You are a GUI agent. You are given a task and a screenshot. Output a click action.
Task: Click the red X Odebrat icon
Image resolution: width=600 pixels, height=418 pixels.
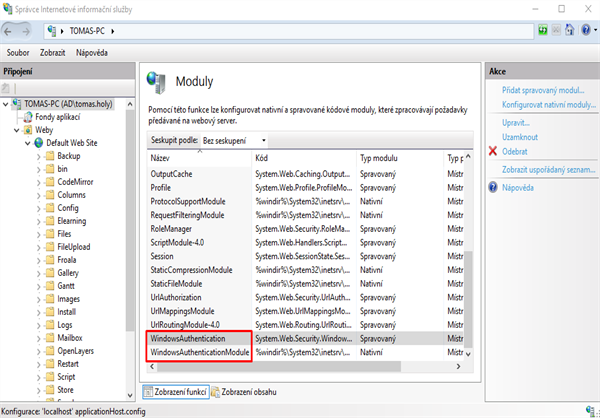pyautogui.click(x=493, y=152)
